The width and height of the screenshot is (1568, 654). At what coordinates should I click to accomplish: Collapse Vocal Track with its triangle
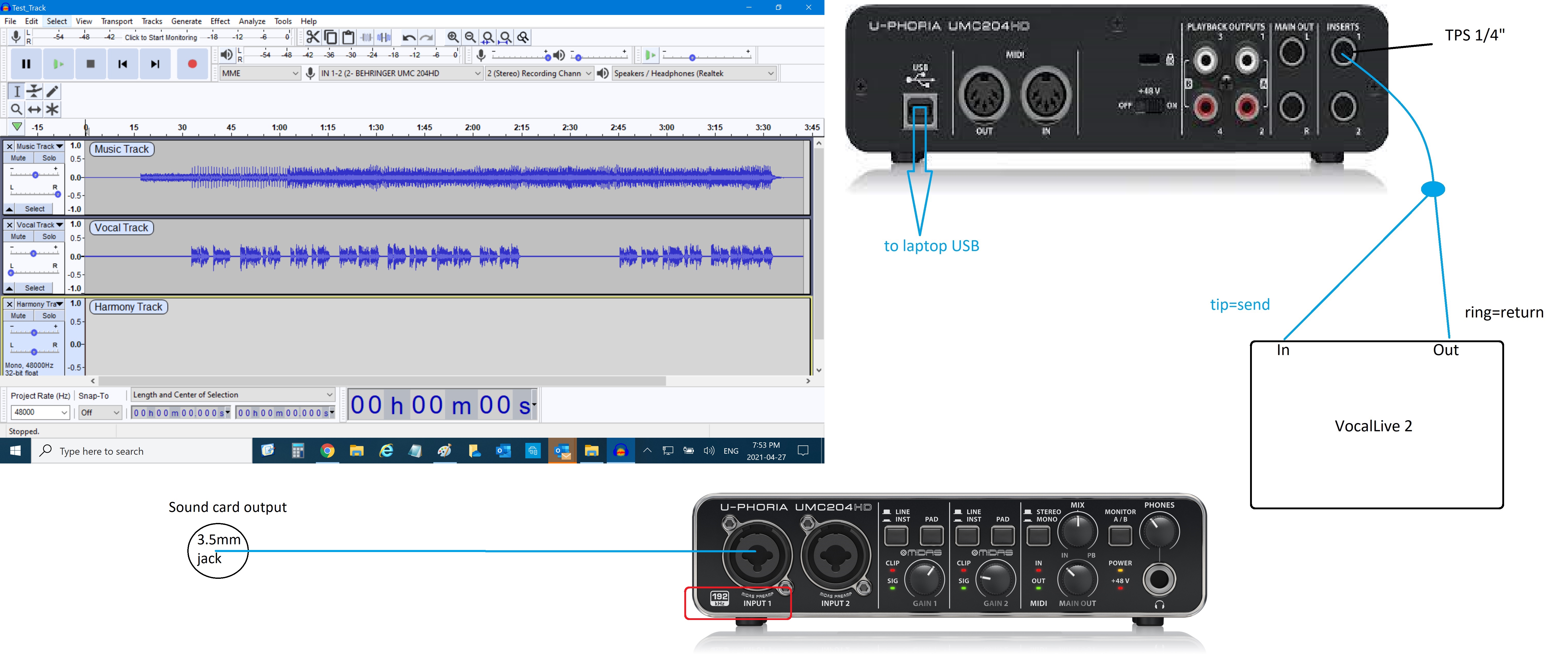[x=9, y=288]
